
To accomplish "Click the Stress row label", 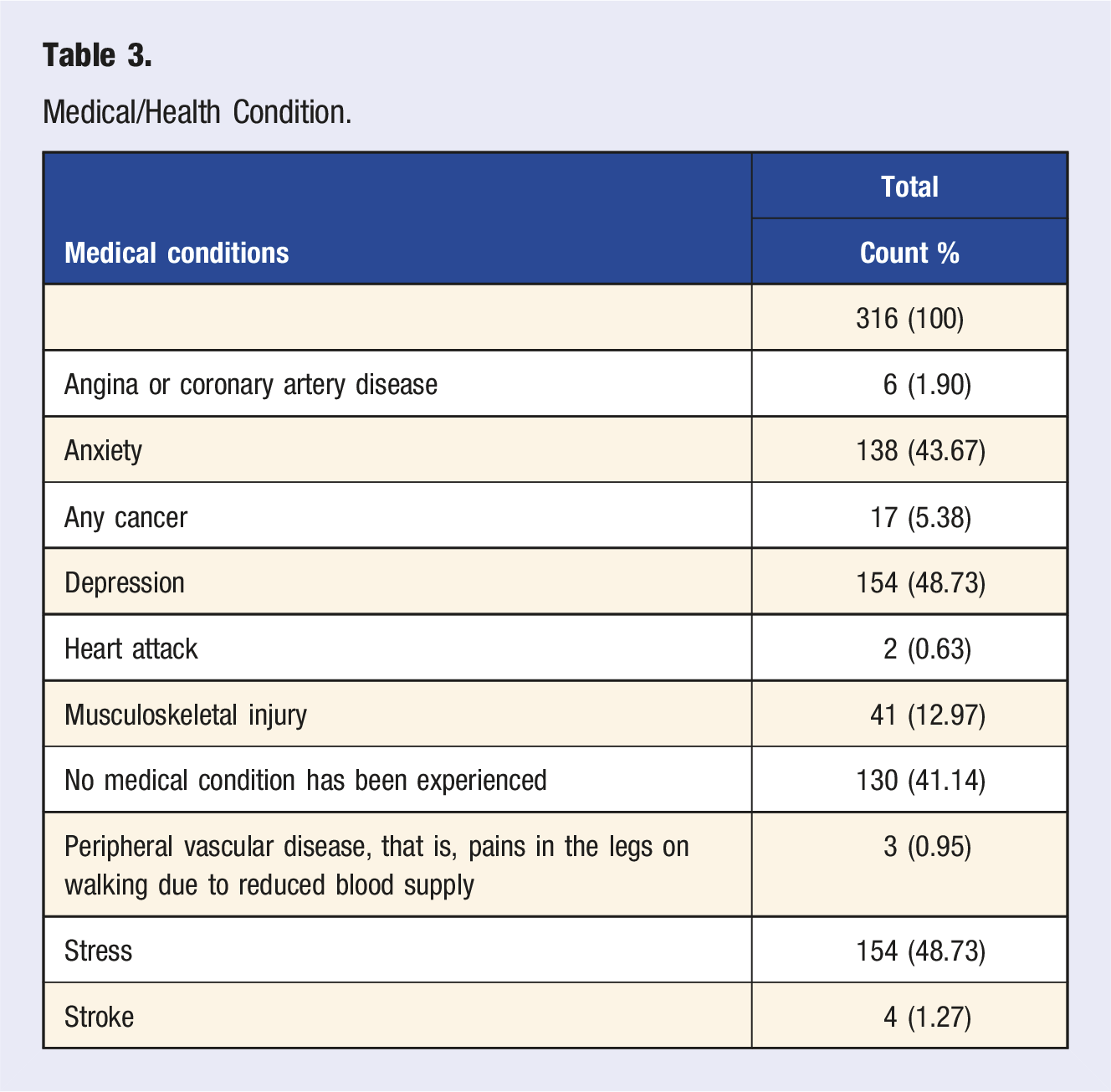I will [98, 951].
